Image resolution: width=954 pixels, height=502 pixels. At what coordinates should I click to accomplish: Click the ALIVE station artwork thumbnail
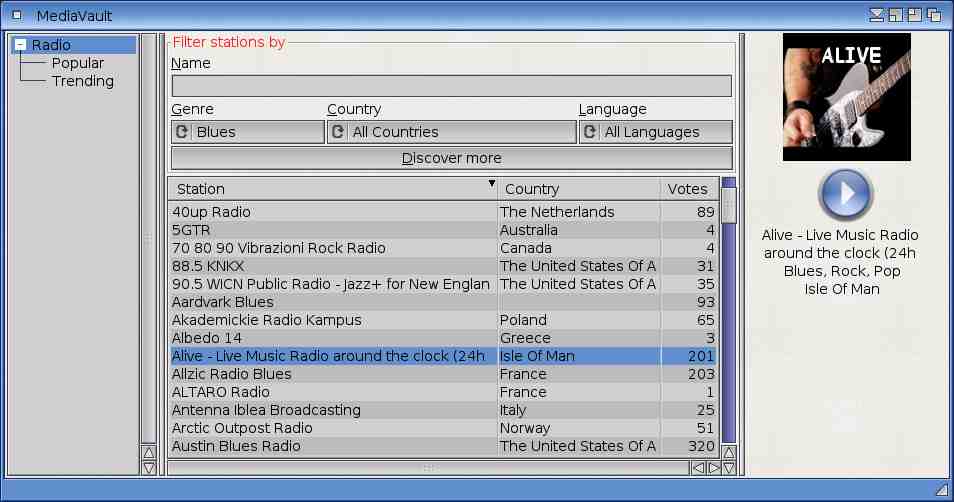tap(846, 97)
